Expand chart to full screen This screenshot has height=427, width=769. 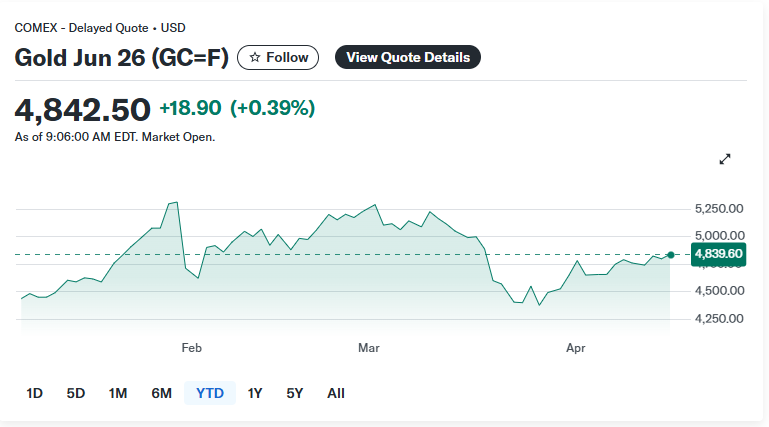pos(725,159)
